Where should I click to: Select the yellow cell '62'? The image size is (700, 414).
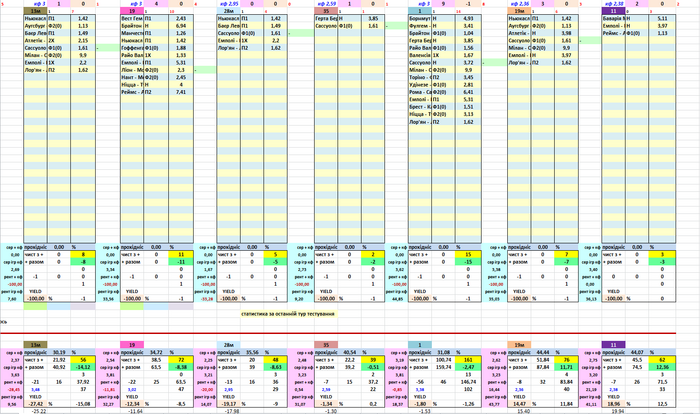tap(662, 360)
